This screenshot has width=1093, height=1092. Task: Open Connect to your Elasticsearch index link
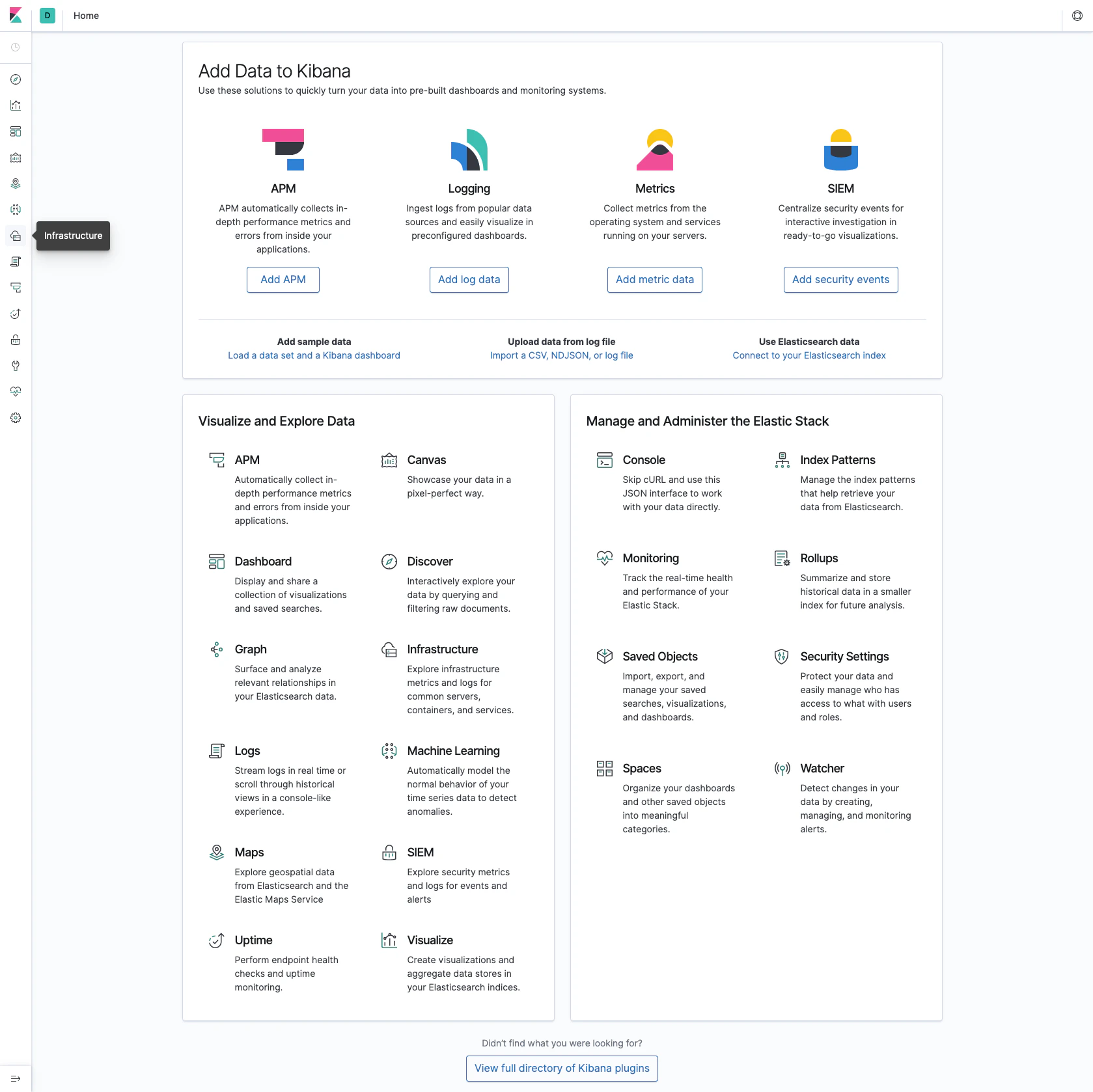(x=809, y=355)
